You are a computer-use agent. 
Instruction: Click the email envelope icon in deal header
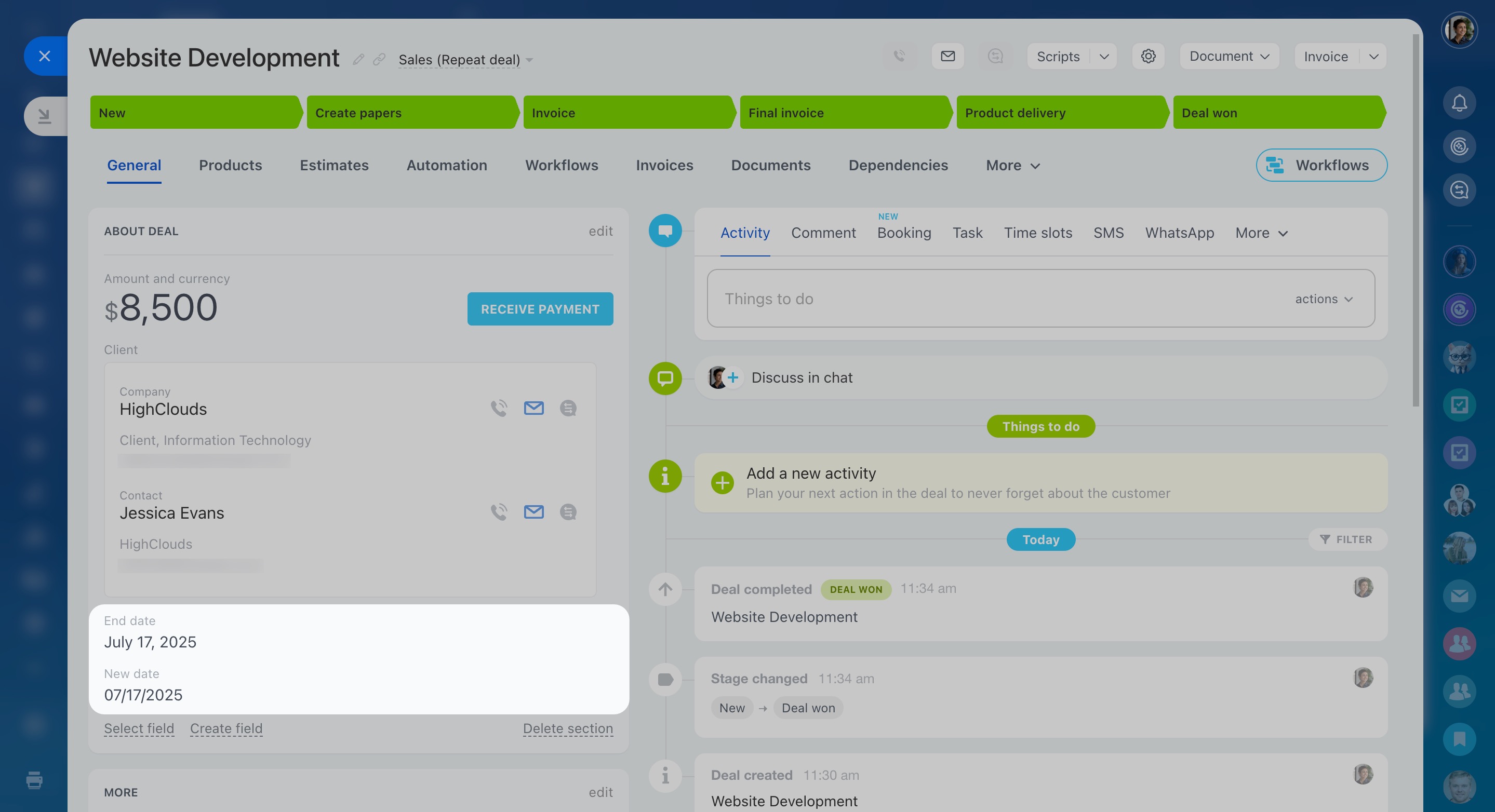click(947, 56)
